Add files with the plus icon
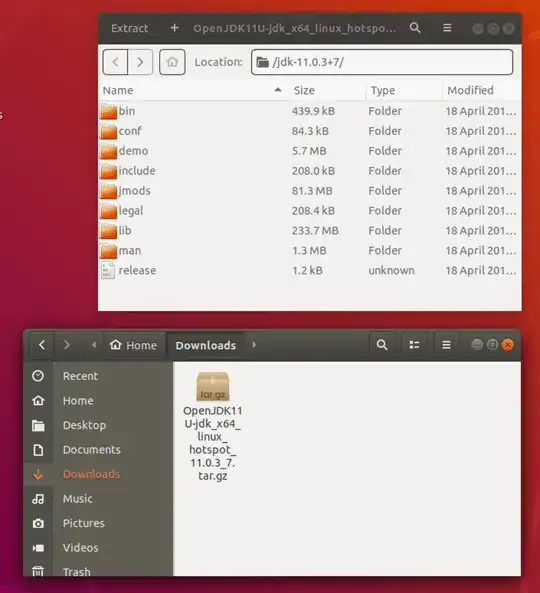This screenshot has height=593, width=540. pos(174,28)
